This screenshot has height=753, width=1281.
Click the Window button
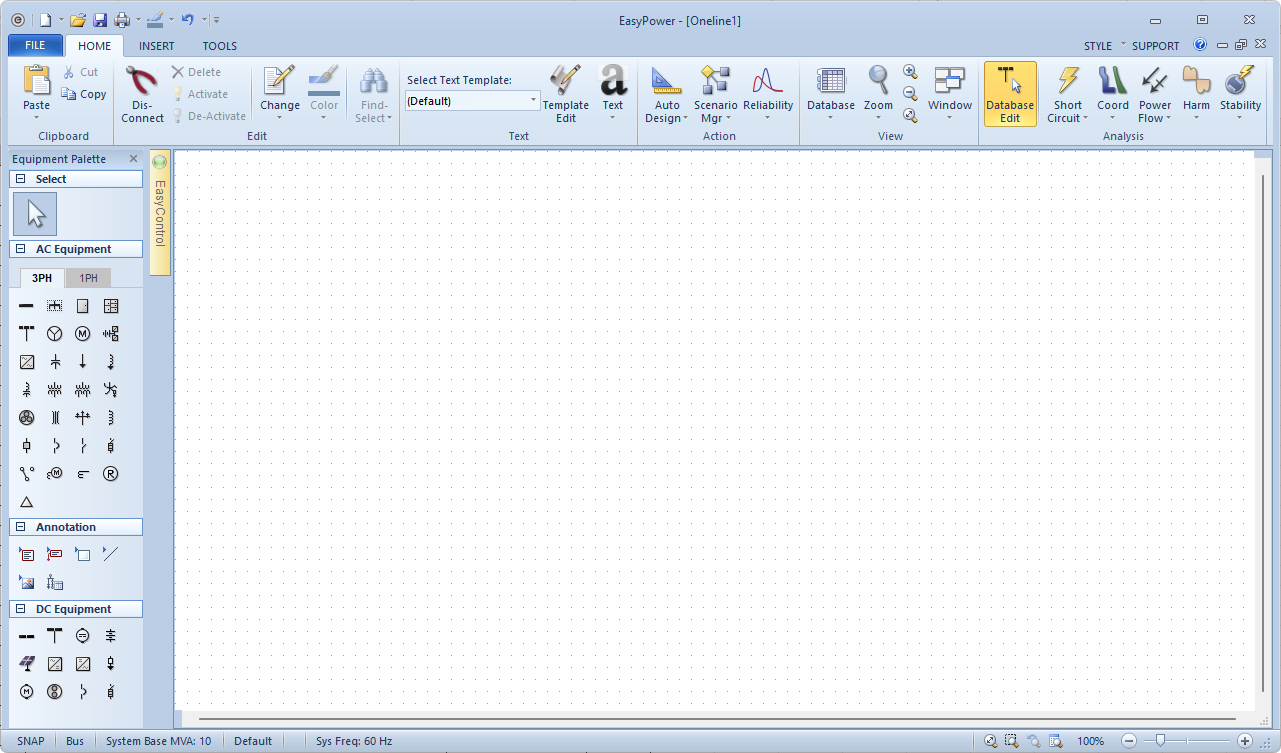(950, 94)
